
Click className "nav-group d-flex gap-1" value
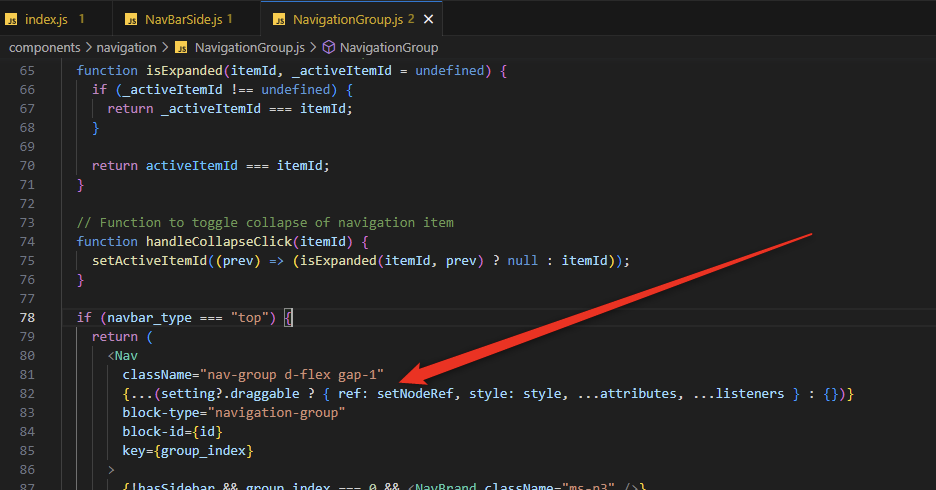292,375
